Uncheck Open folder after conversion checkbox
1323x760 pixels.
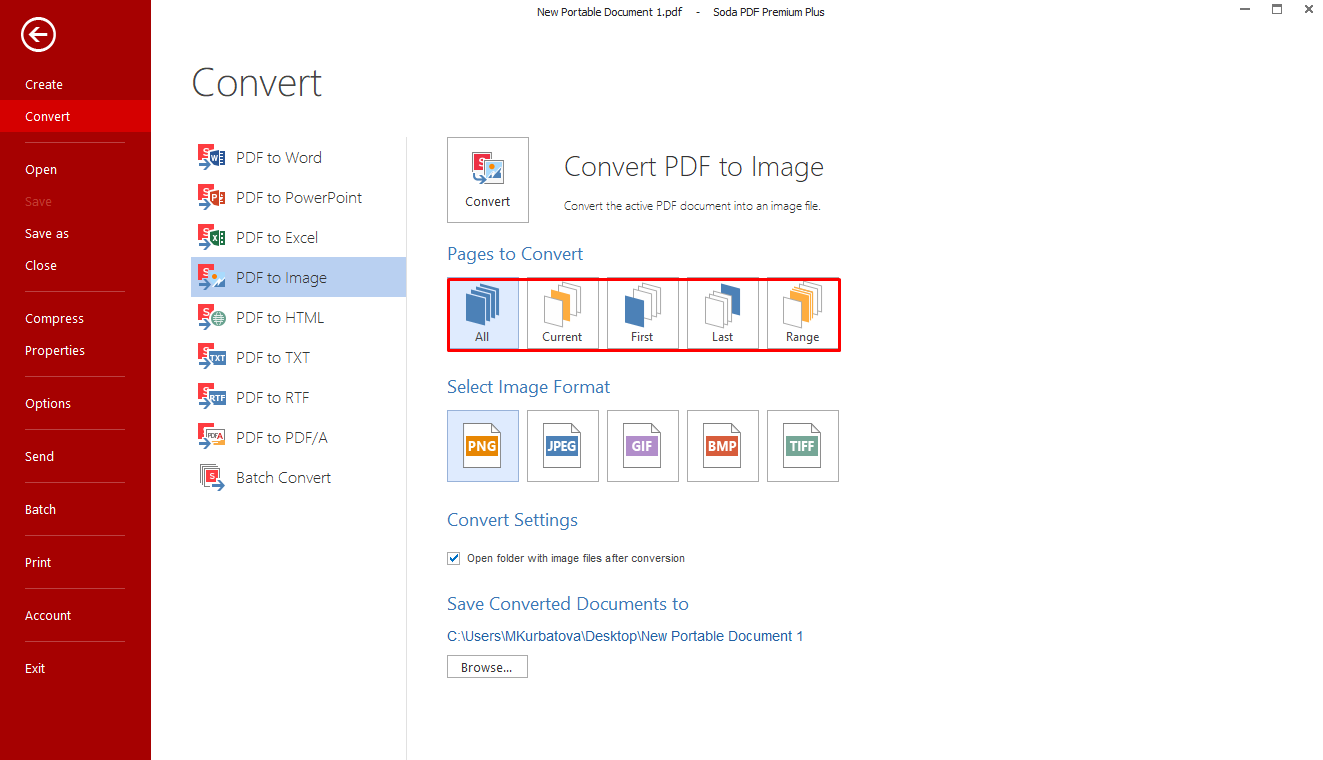pos(454,558)
